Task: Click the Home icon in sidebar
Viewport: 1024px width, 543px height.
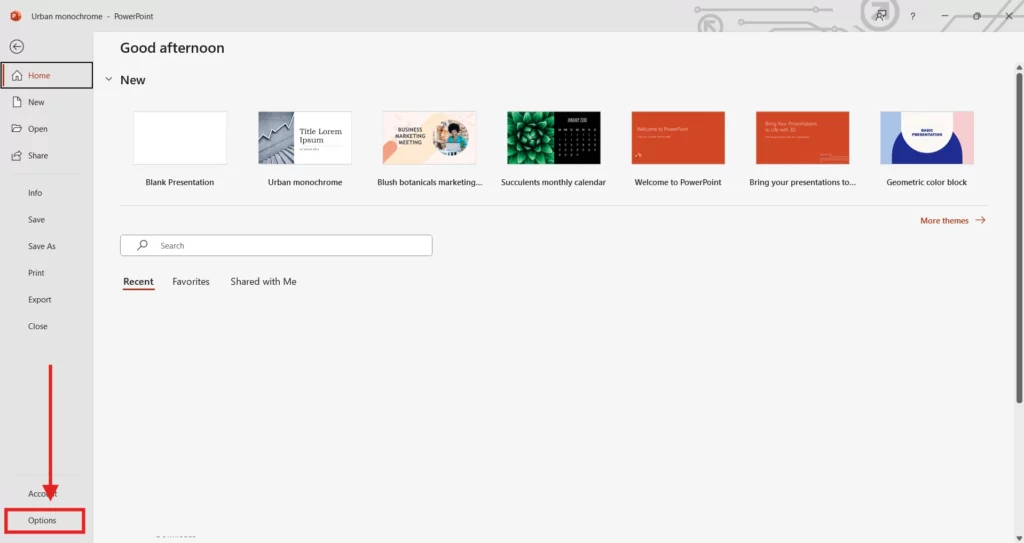Action: coord(17,76)
